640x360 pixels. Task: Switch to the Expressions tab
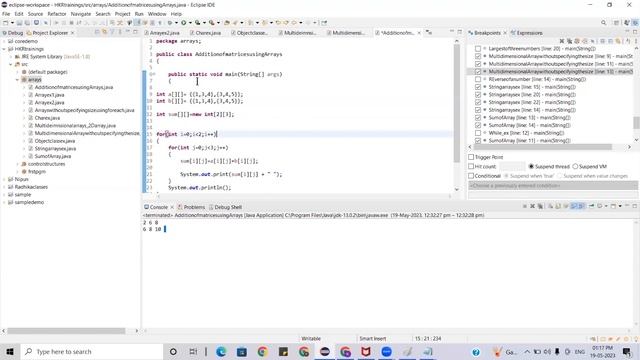526,33
